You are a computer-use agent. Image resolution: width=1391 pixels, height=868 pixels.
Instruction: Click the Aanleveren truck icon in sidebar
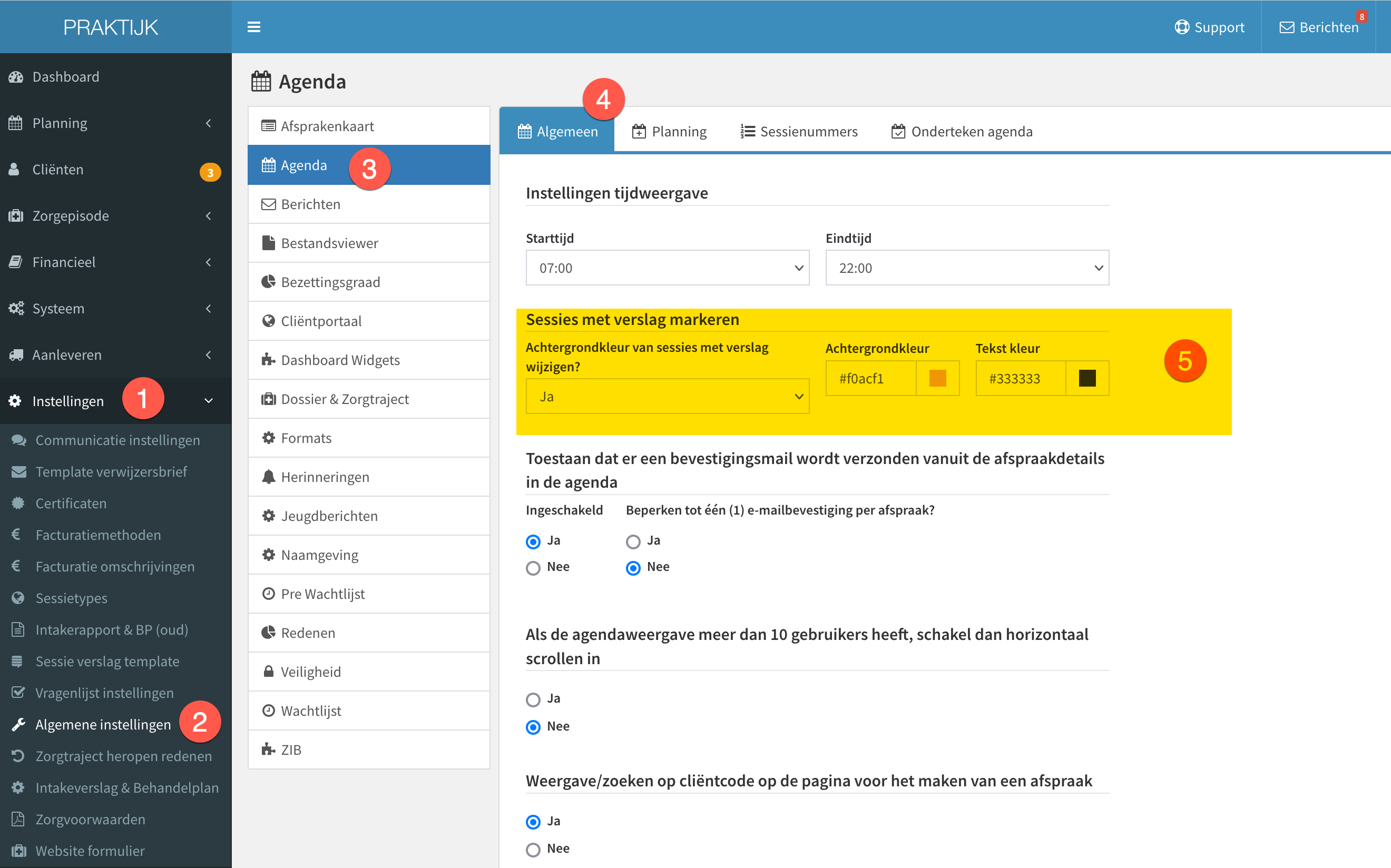click(16, 355)
